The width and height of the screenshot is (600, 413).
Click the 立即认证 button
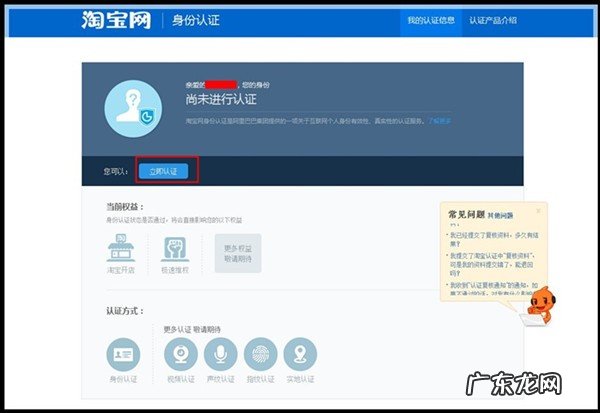(x=163, y=171)
